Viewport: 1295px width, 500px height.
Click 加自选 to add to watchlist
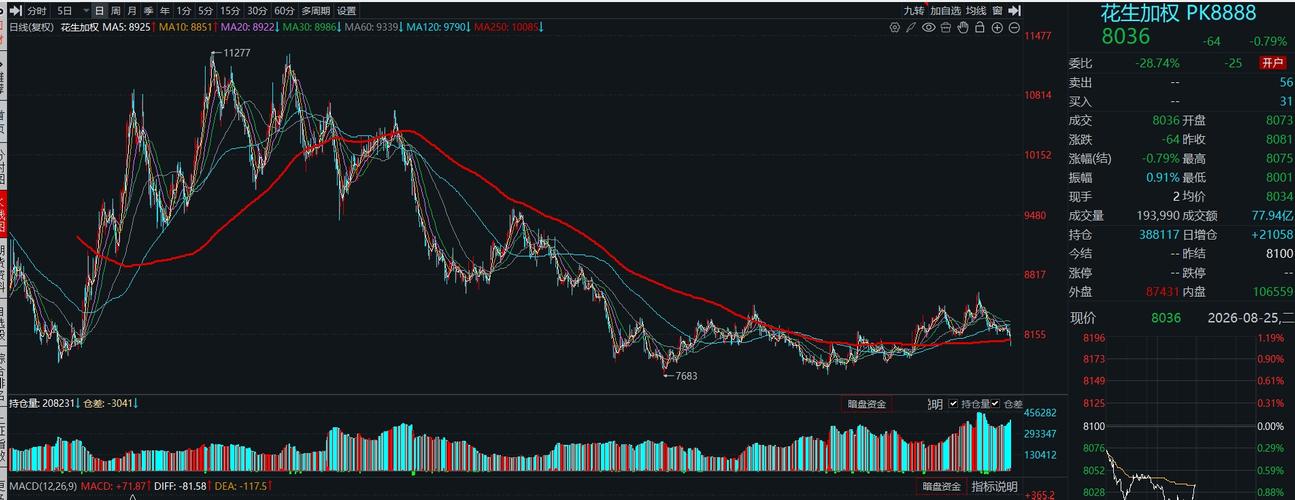pos(945,10)
